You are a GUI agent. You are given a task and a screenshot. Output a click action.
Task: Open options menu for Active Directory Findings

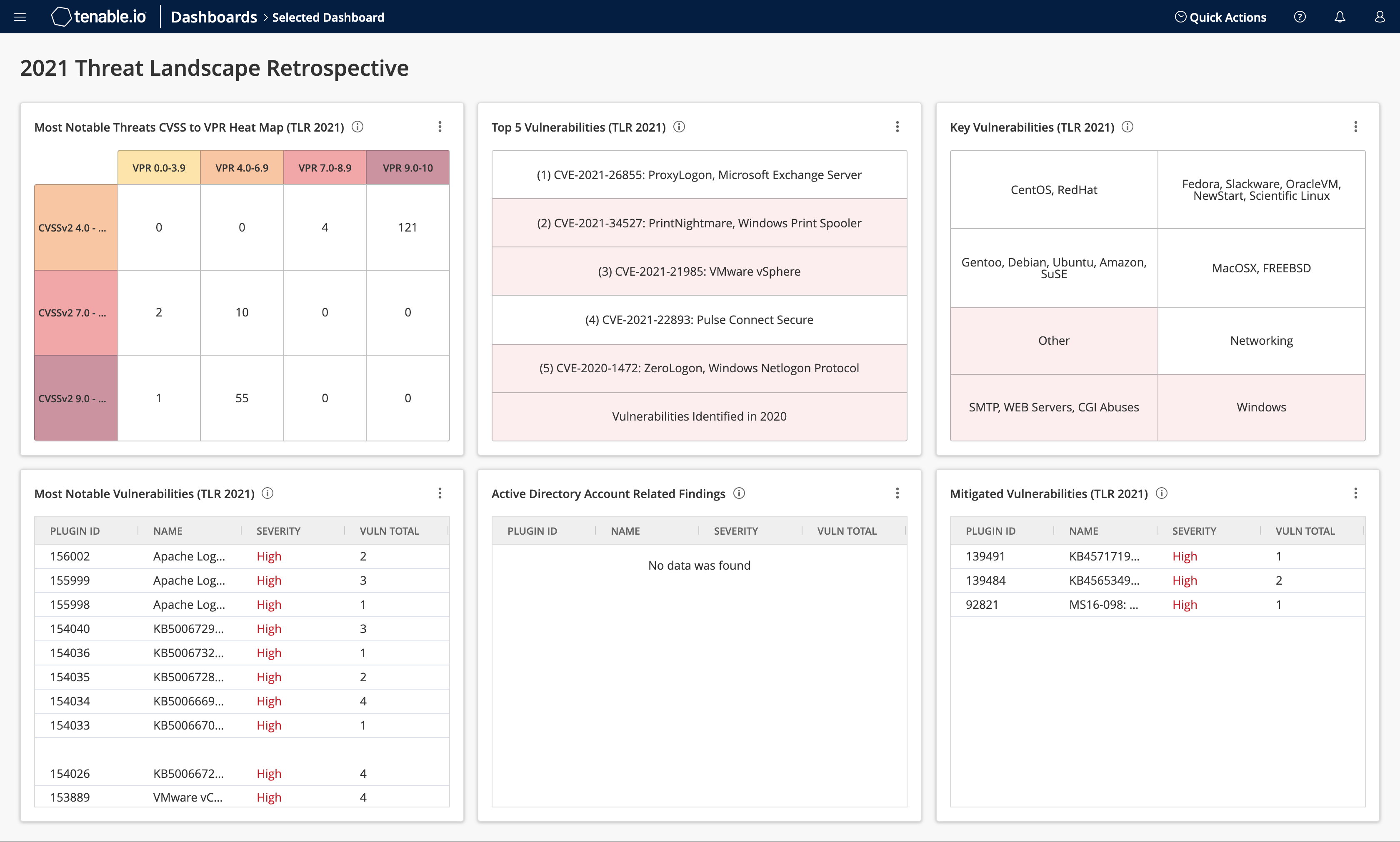[x=897, y=493]
